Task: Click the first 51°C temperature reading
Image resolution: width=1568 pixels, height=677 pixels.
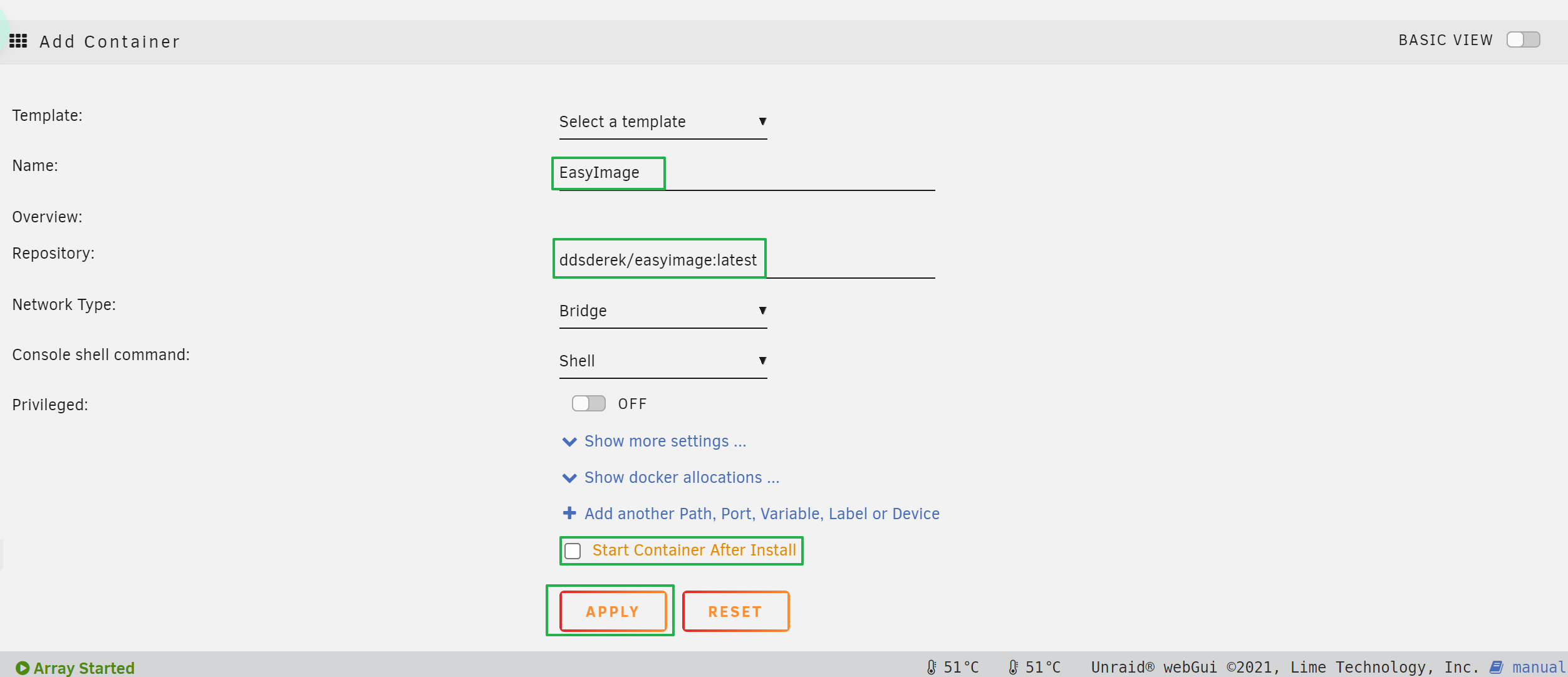Action: click(x=961, y=668)
